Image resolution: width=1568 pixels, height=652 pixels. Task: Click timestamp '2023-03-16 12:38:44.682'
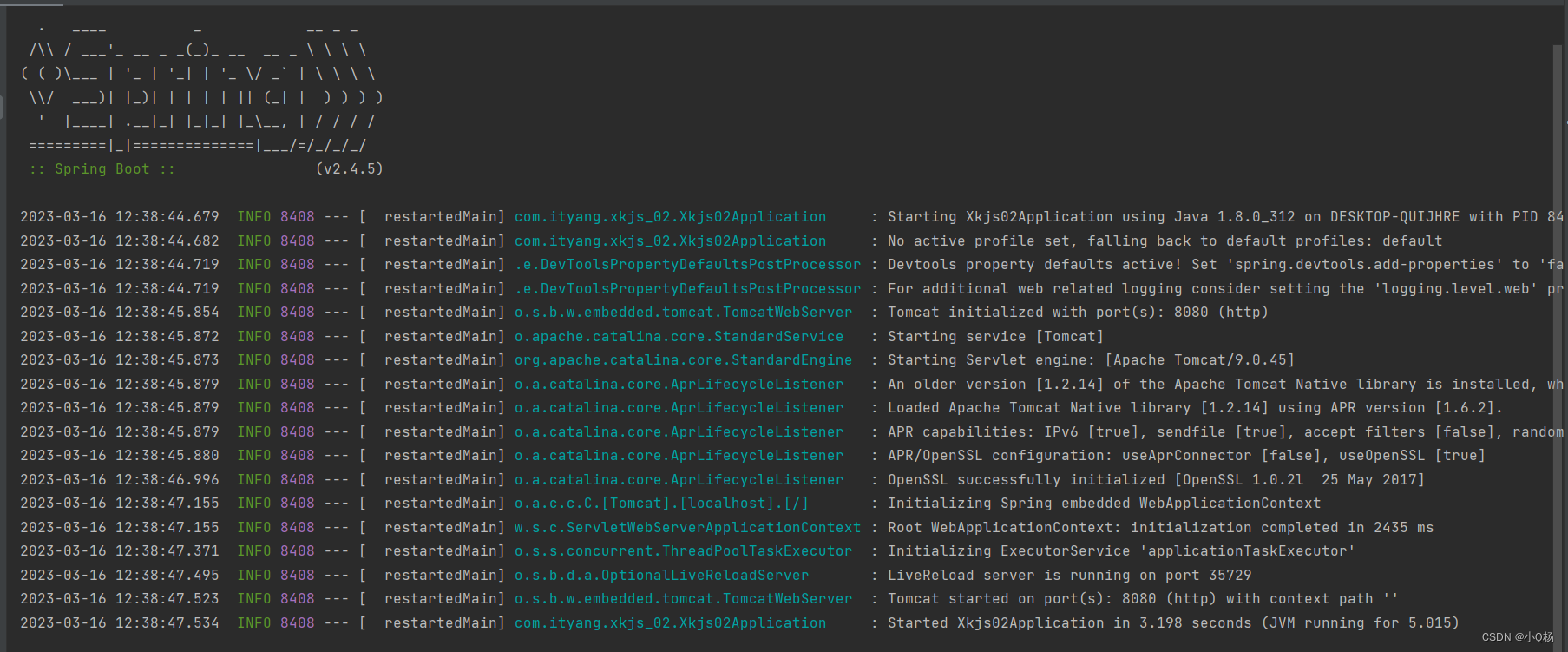(120, 241)
